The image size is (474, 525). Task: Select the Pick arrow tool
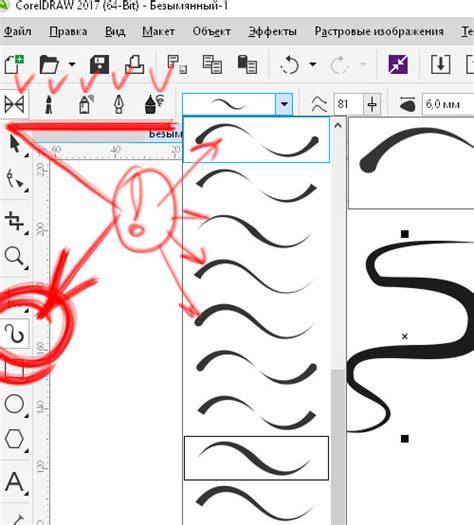[x=15, y=144]
